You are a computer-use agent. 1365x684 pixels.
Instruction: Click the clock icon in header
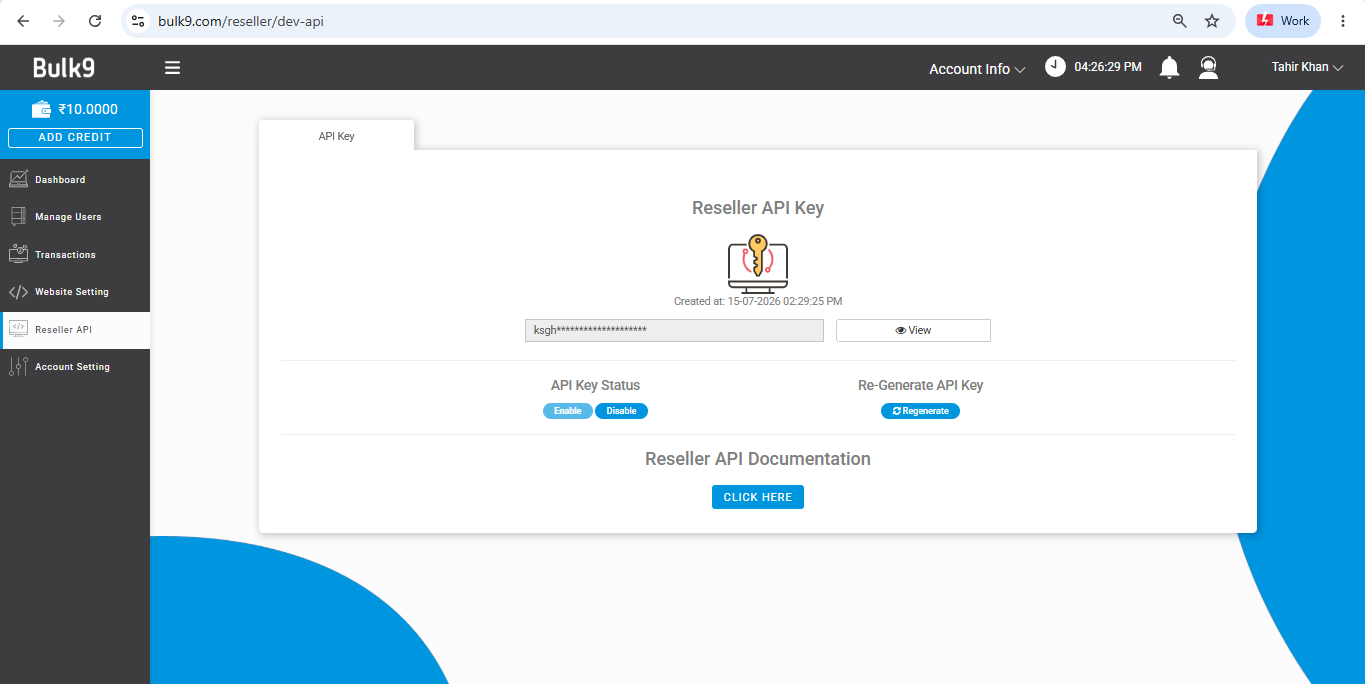(1055, 67)
